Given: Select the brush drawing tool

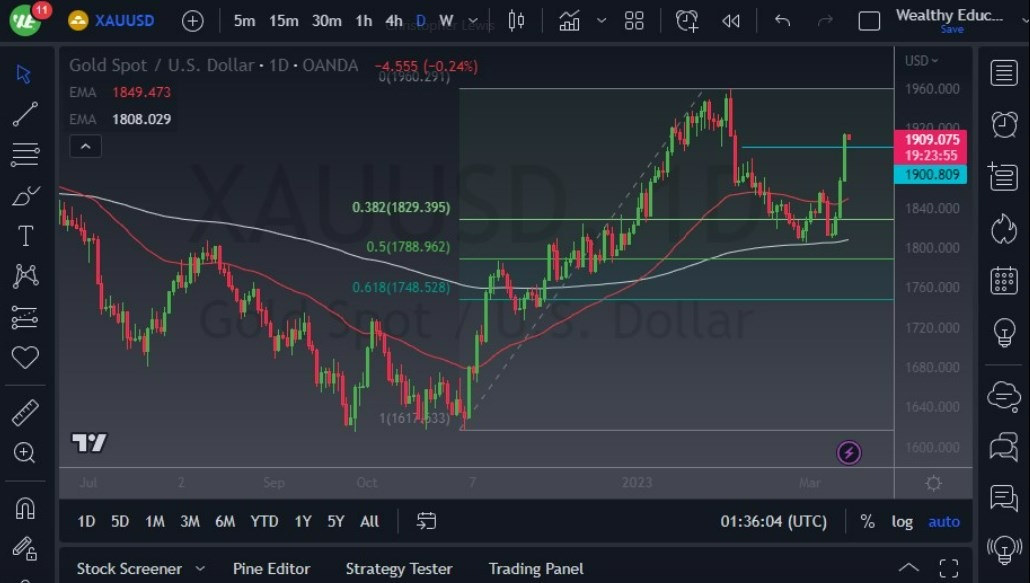Looking at the screenshot, I should [26, 196].
